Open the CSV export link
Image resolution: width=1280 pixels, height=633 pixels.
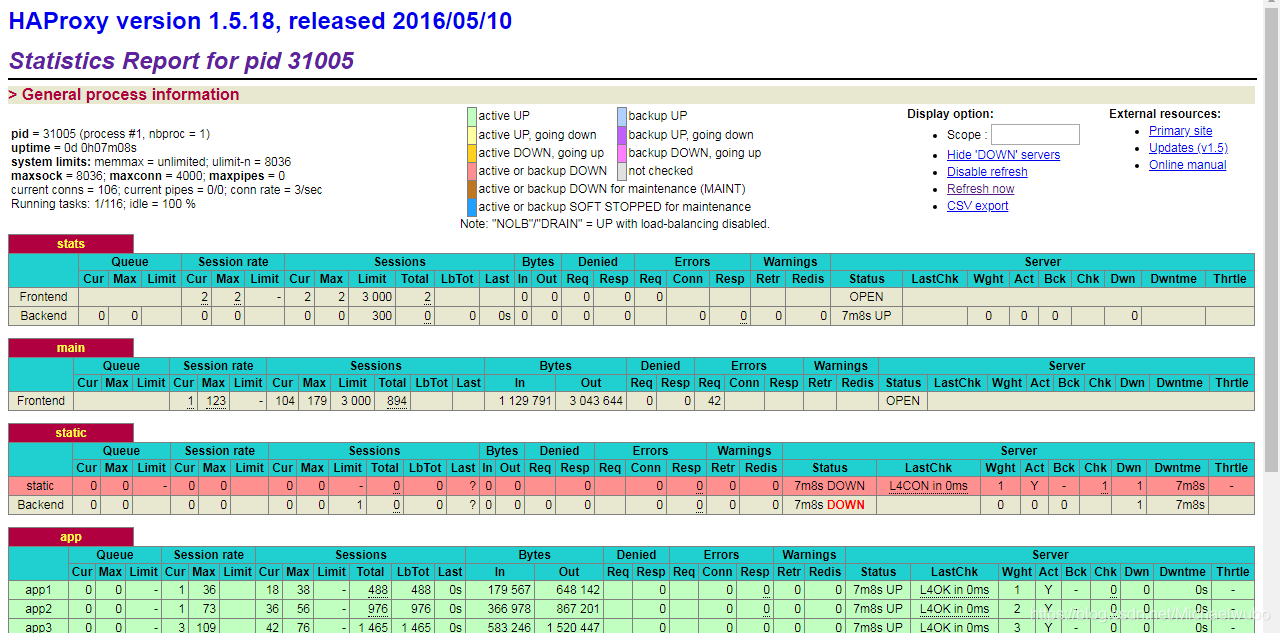(x=977, y=206)
